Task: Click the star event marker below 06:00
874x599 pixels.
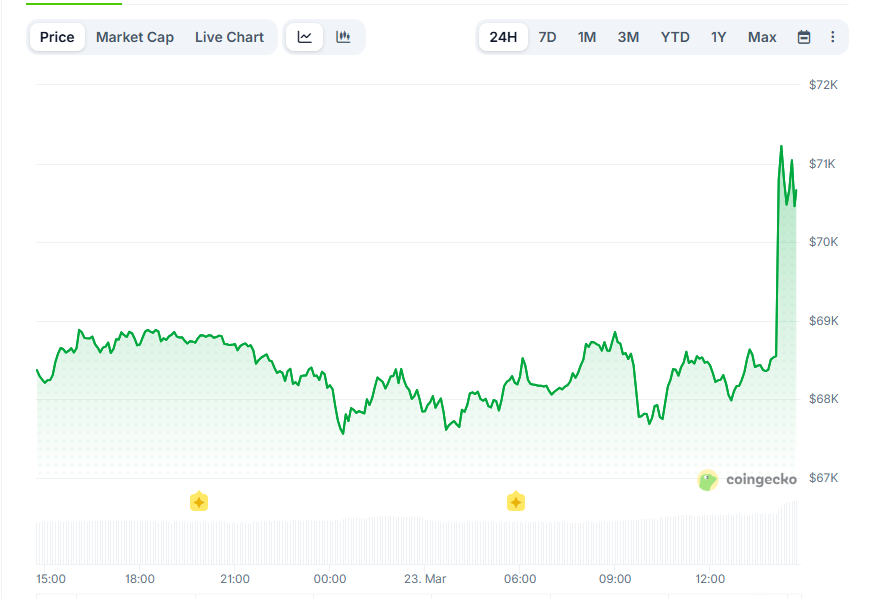Action: [515, 501]
